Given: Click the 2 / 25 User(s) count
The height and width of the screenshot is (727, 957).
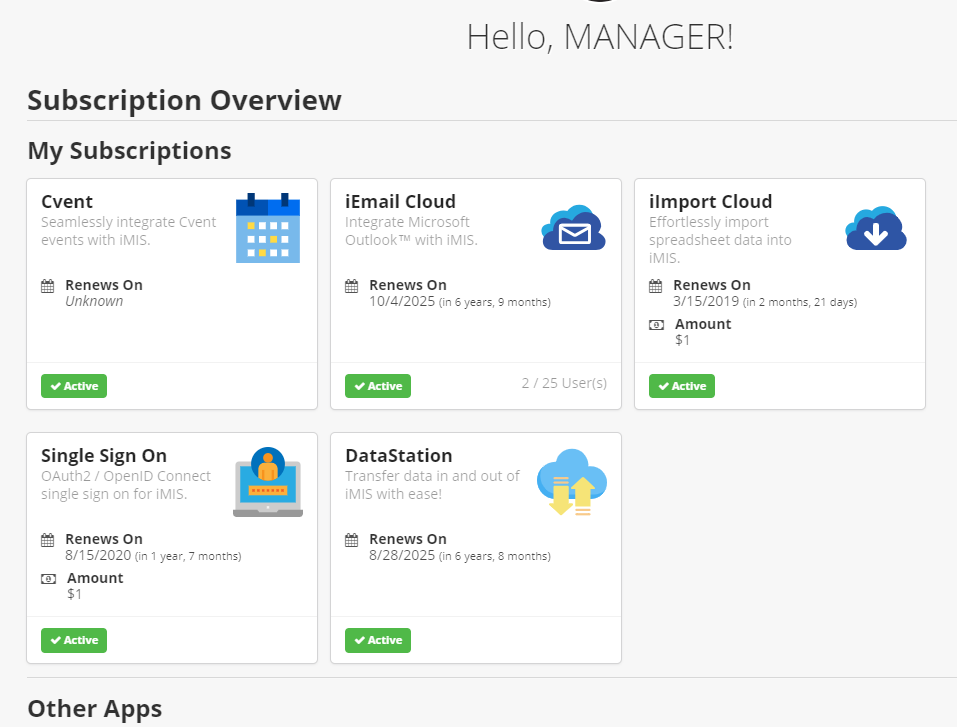Looking at the screenshot, I should coord(564,383).
